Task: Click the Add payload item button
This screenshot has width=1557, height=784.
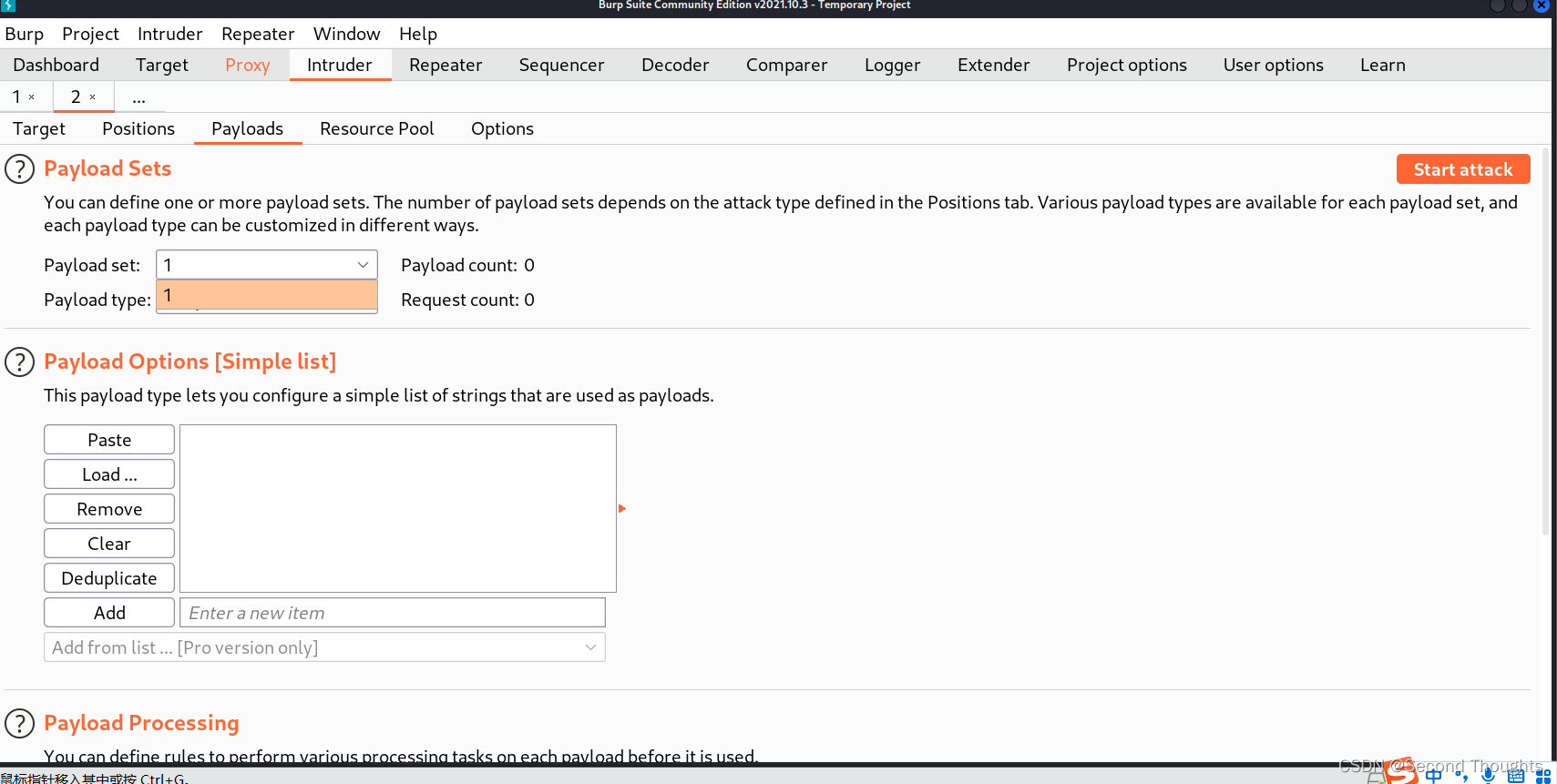Action: (x=109, y=613)
